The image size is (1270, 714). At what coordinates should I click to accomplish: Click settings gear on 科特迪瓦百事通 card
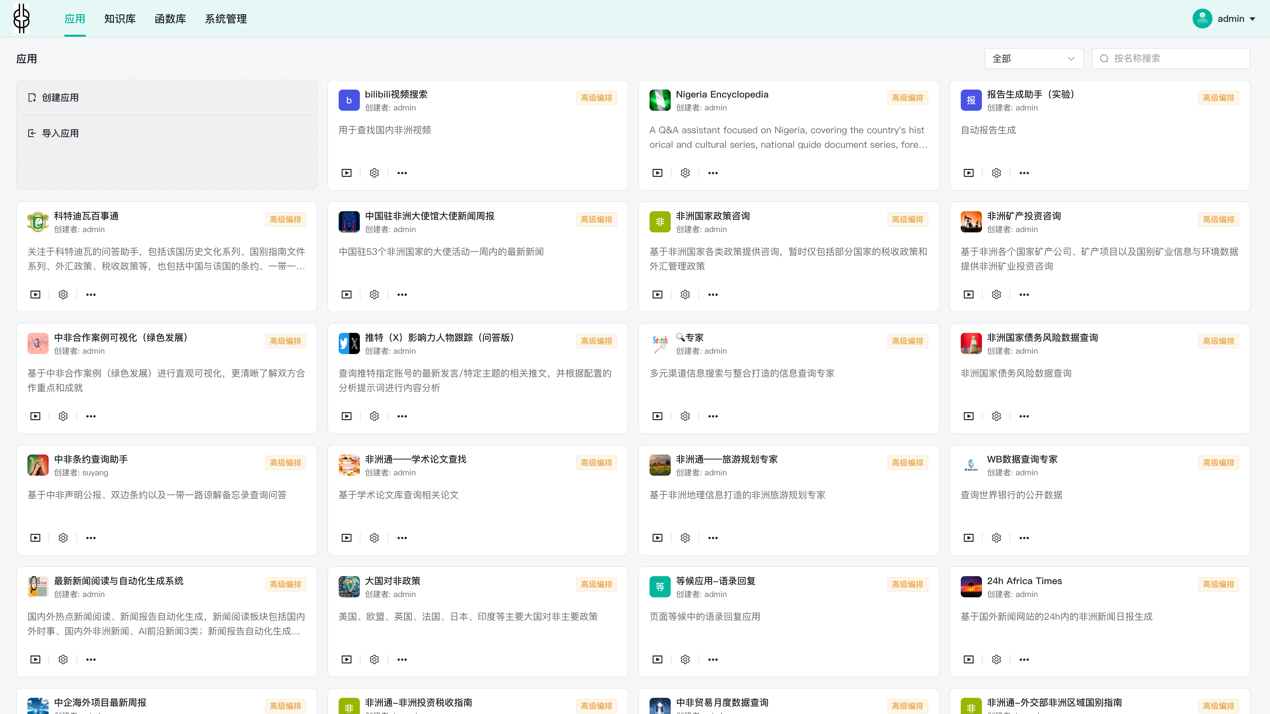pyautogui.click(x=63, y=295)
